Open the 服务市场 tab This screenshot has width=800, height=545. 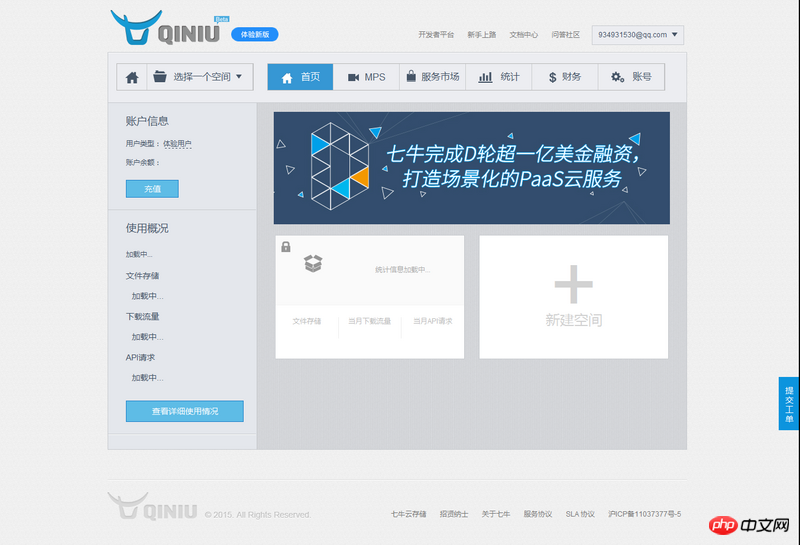(433, 77)
